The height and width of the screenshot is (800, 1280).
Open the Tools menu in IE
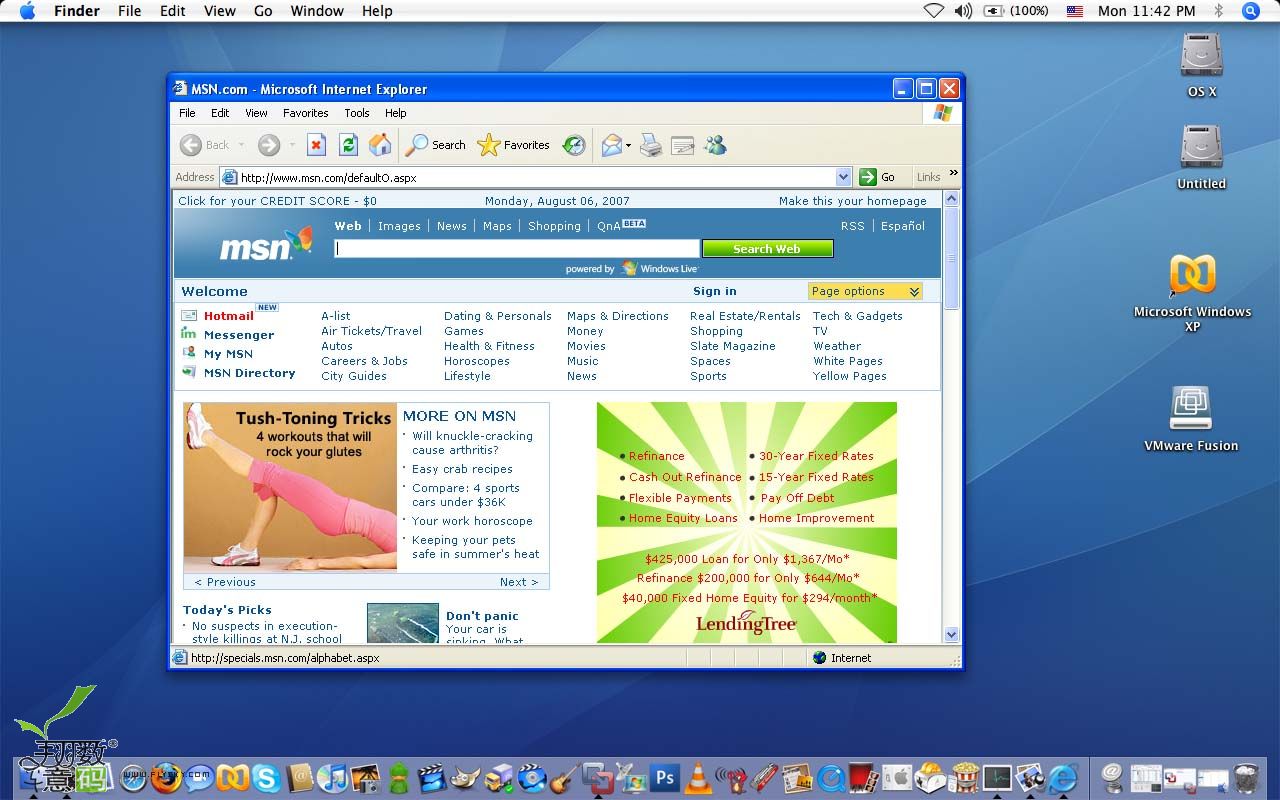357,113
